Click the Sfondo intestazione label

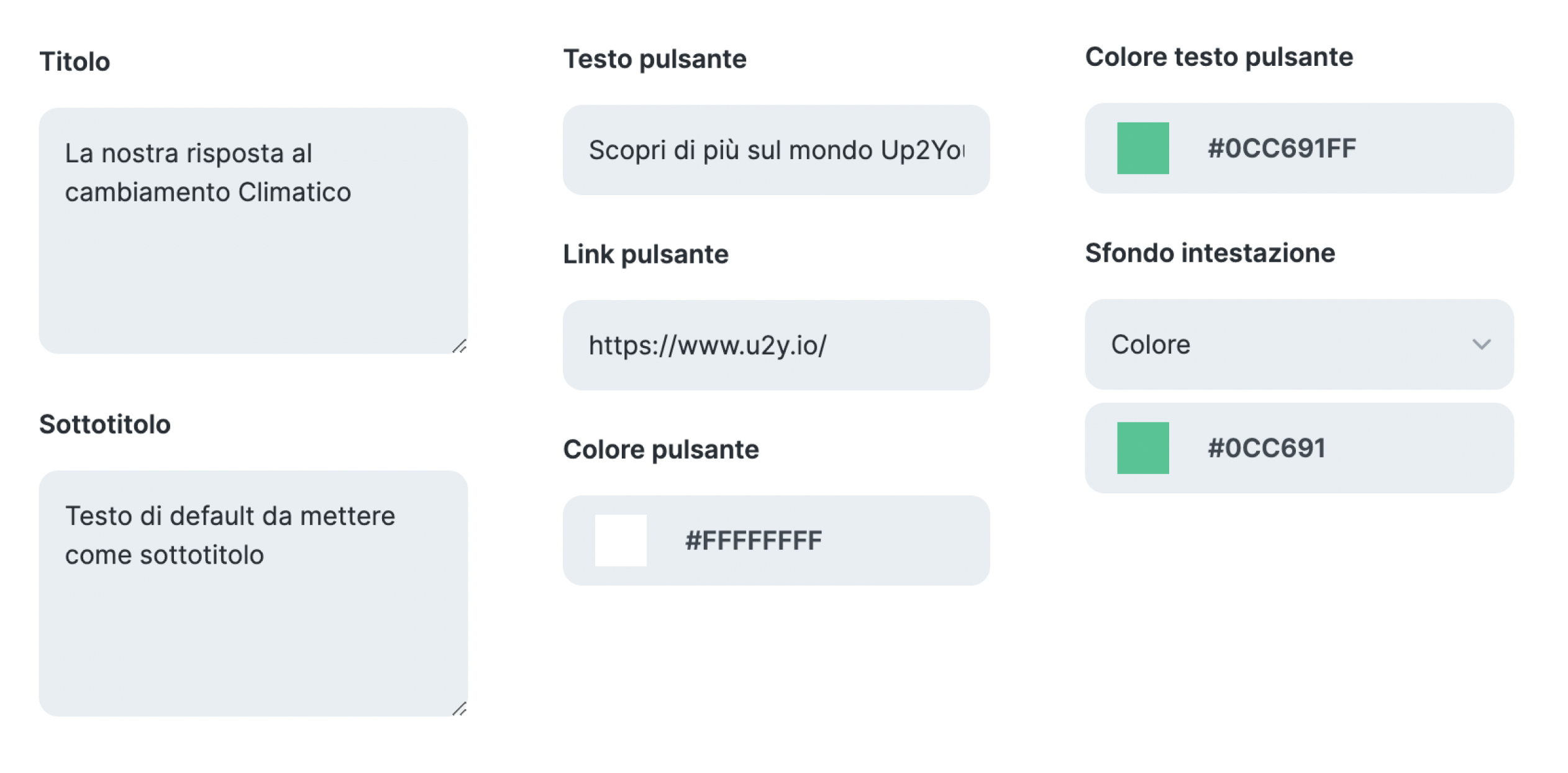pyautogui.click(x=1209, y=253)
